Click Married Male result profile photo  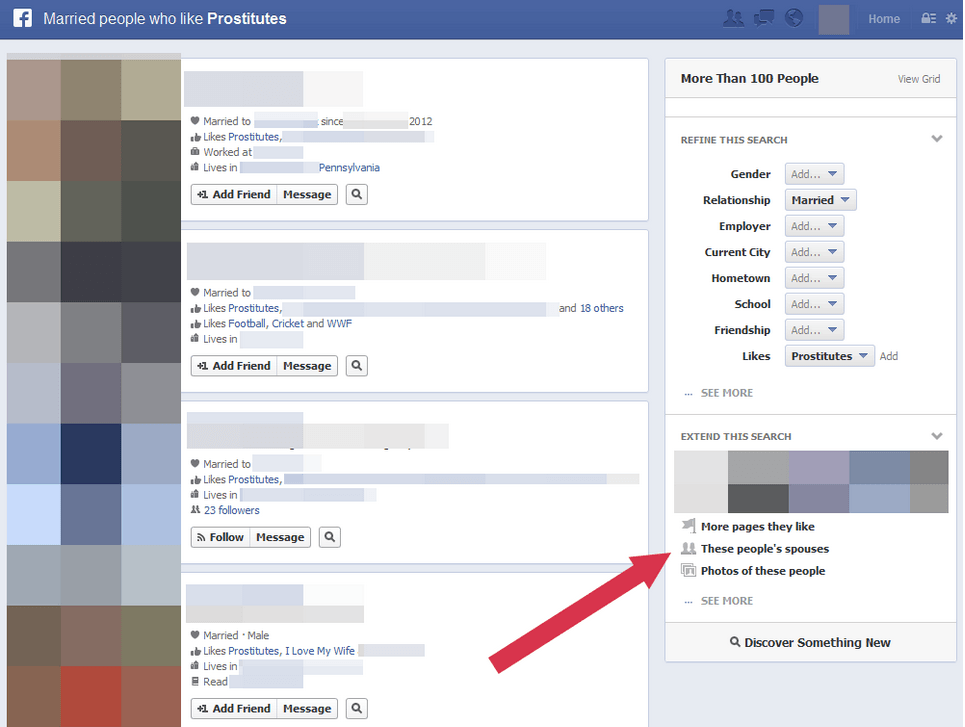[94, 651]
